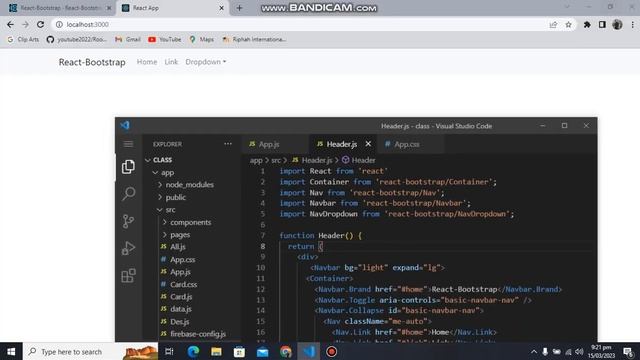This screenshot has width=640, height=360.
Task: Collapse the CLASS root folder
Action: pos(162,160)
